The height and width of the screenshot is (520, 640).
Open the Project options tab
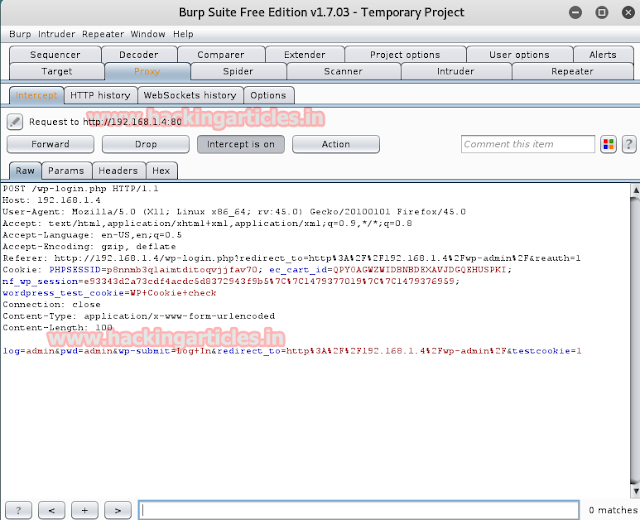pyautogui.click(x=405, y=55)
